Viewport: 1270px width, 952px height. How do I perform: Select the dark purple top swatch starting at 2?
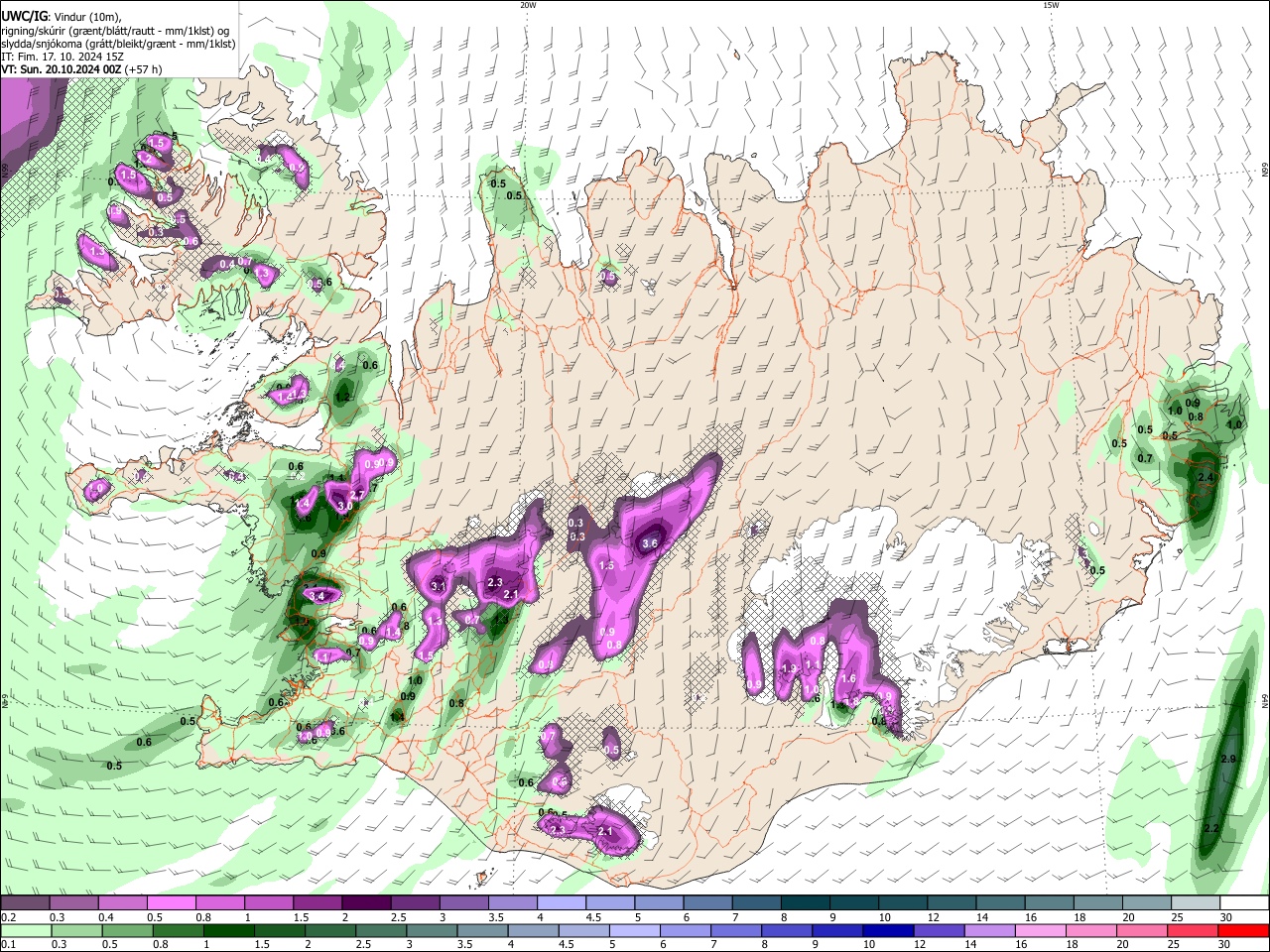click(366, 903)
